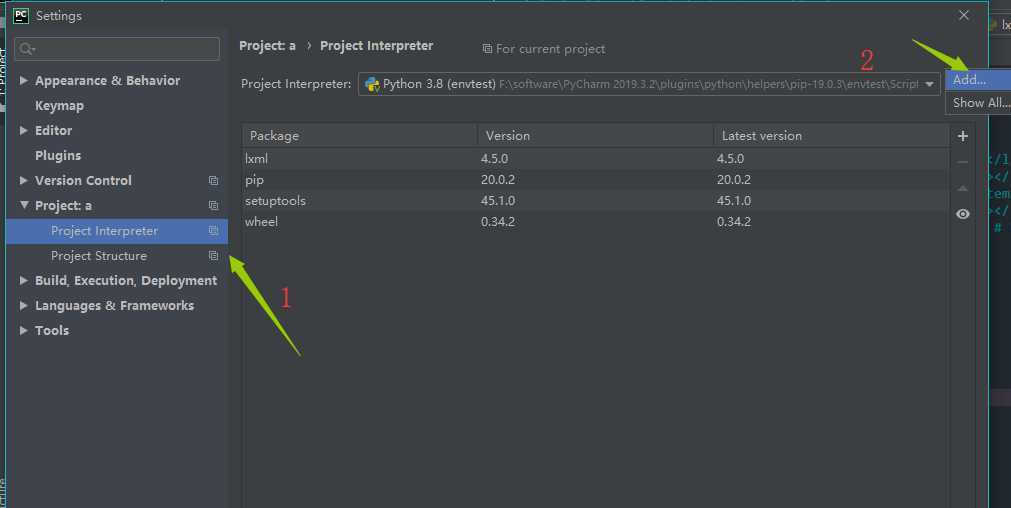Select Appearance & Behavior label
Screen dimensions: 1011x508
(108, 81)
